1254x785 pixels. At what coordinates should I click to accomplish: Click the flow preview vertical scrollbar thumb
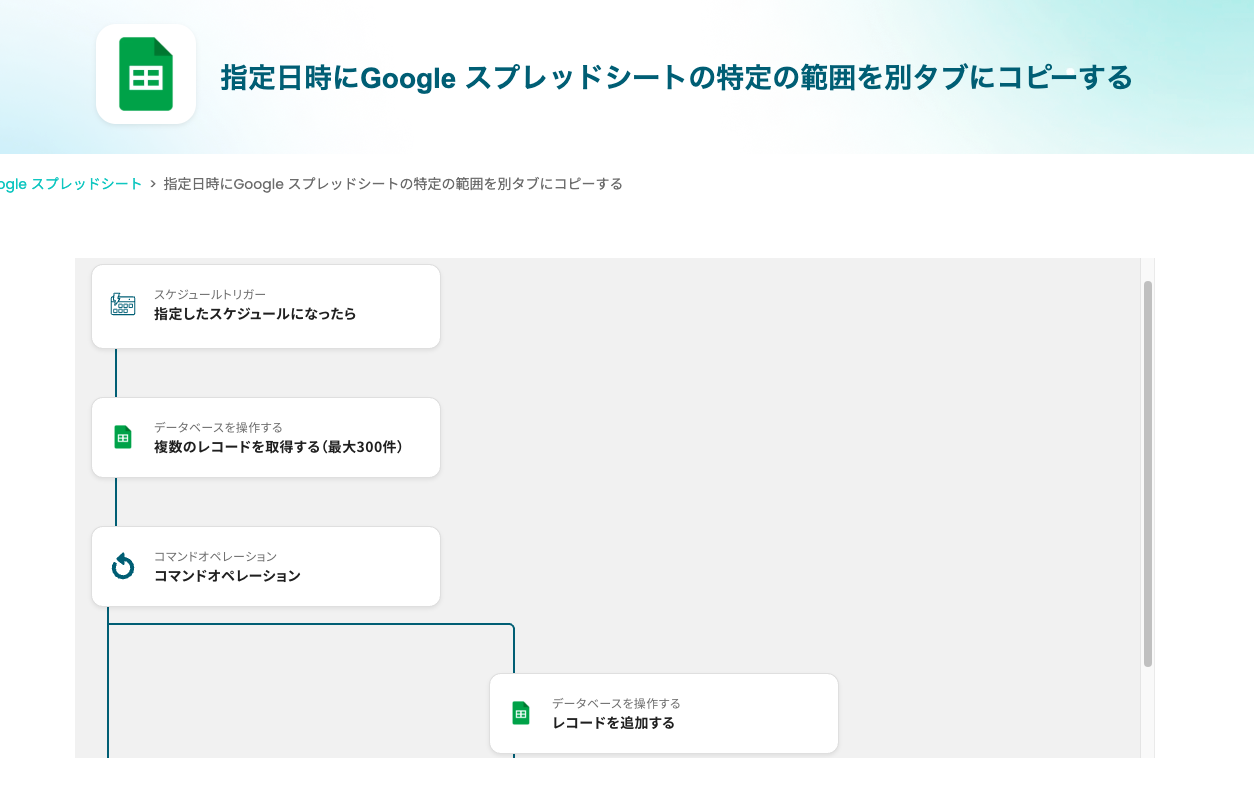1148,473
